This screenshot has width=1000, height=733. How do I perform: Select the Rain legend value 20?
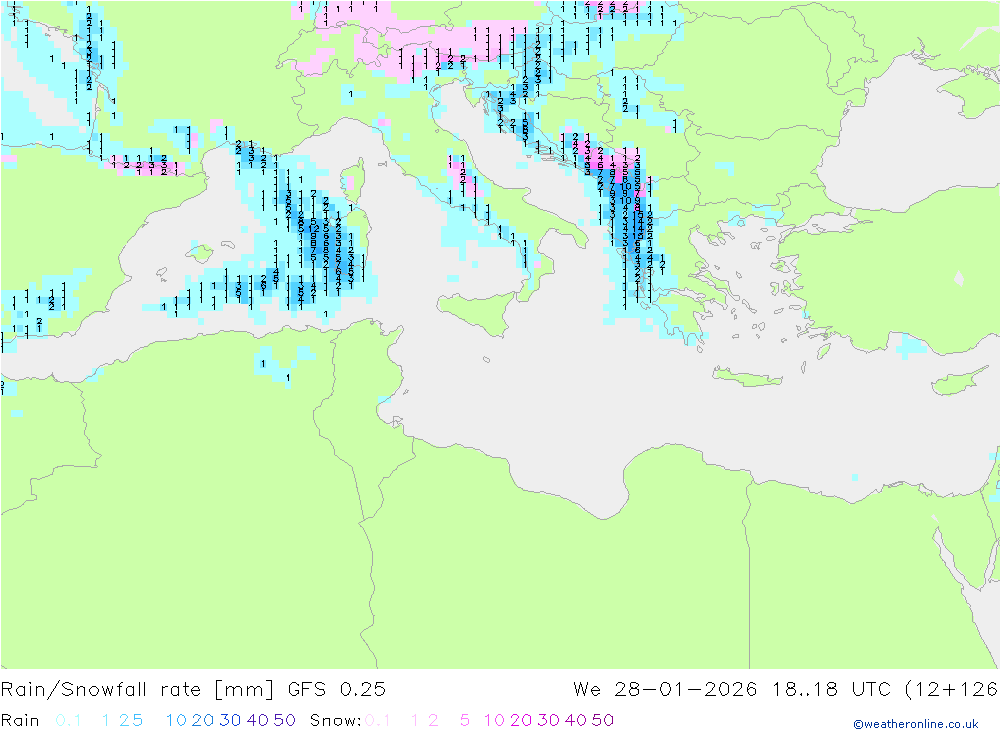(x=203, y=720)
